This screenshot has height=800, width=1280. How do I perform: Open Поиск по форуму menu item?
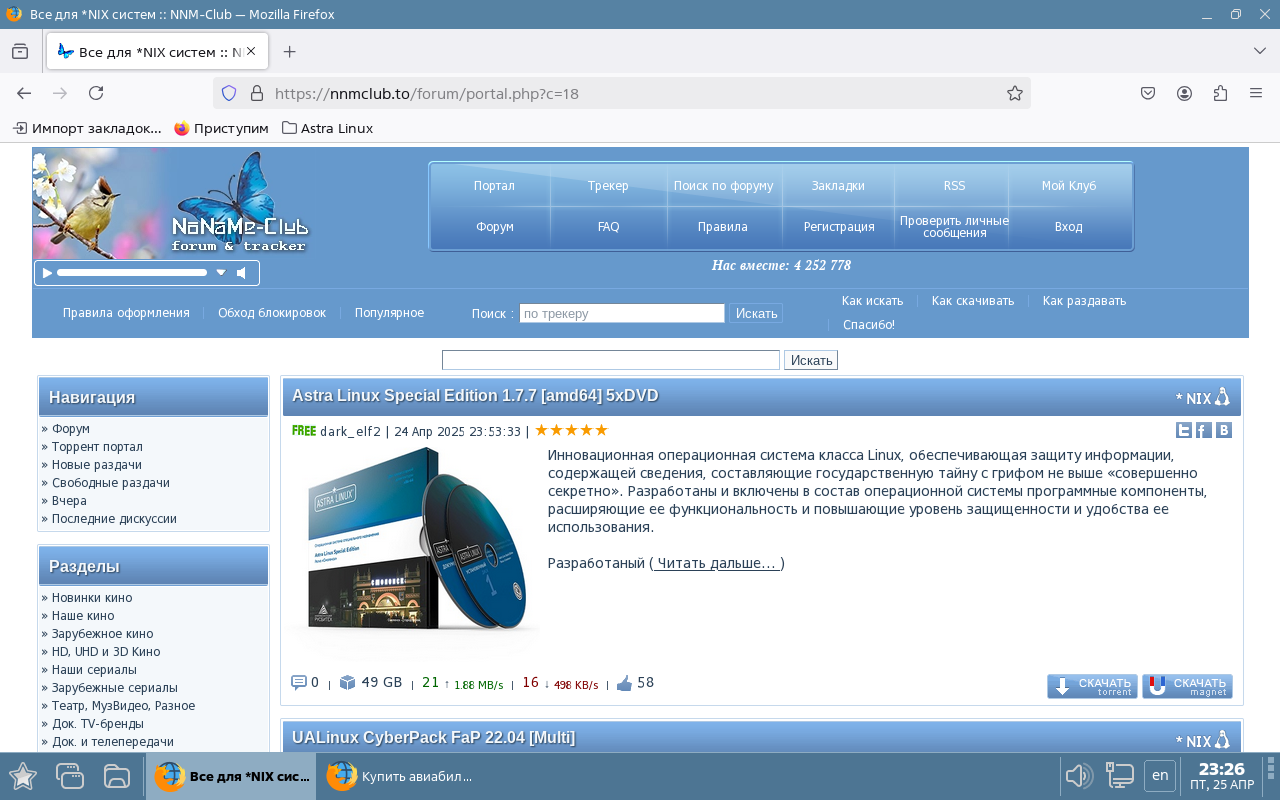pyautogui.click(x=723, y=186)
